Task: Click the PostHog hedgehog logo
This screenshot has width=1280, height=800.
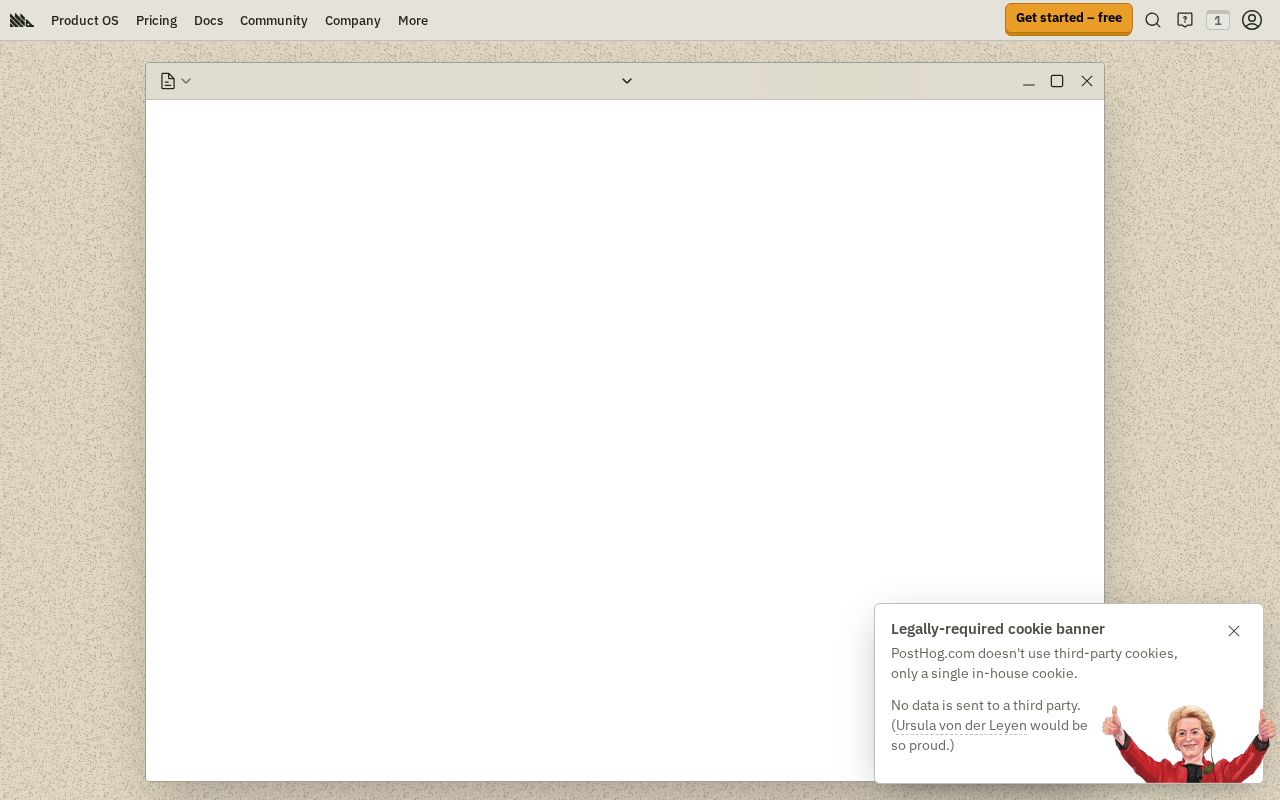Action: point(22,20)
